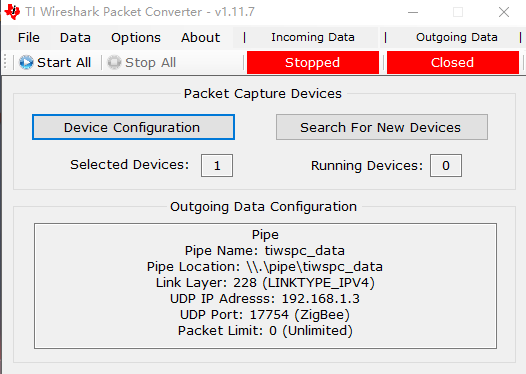The height and width of the screenshot is (374, 526).
Task: Click the Device Configuration button
Action: (133, 127)
